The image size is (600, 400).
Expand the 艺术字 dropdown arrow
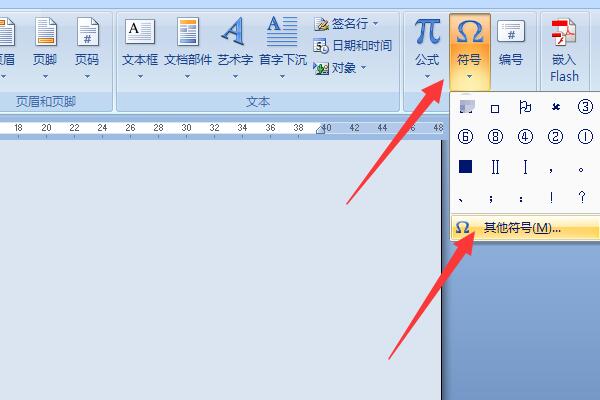235,77
